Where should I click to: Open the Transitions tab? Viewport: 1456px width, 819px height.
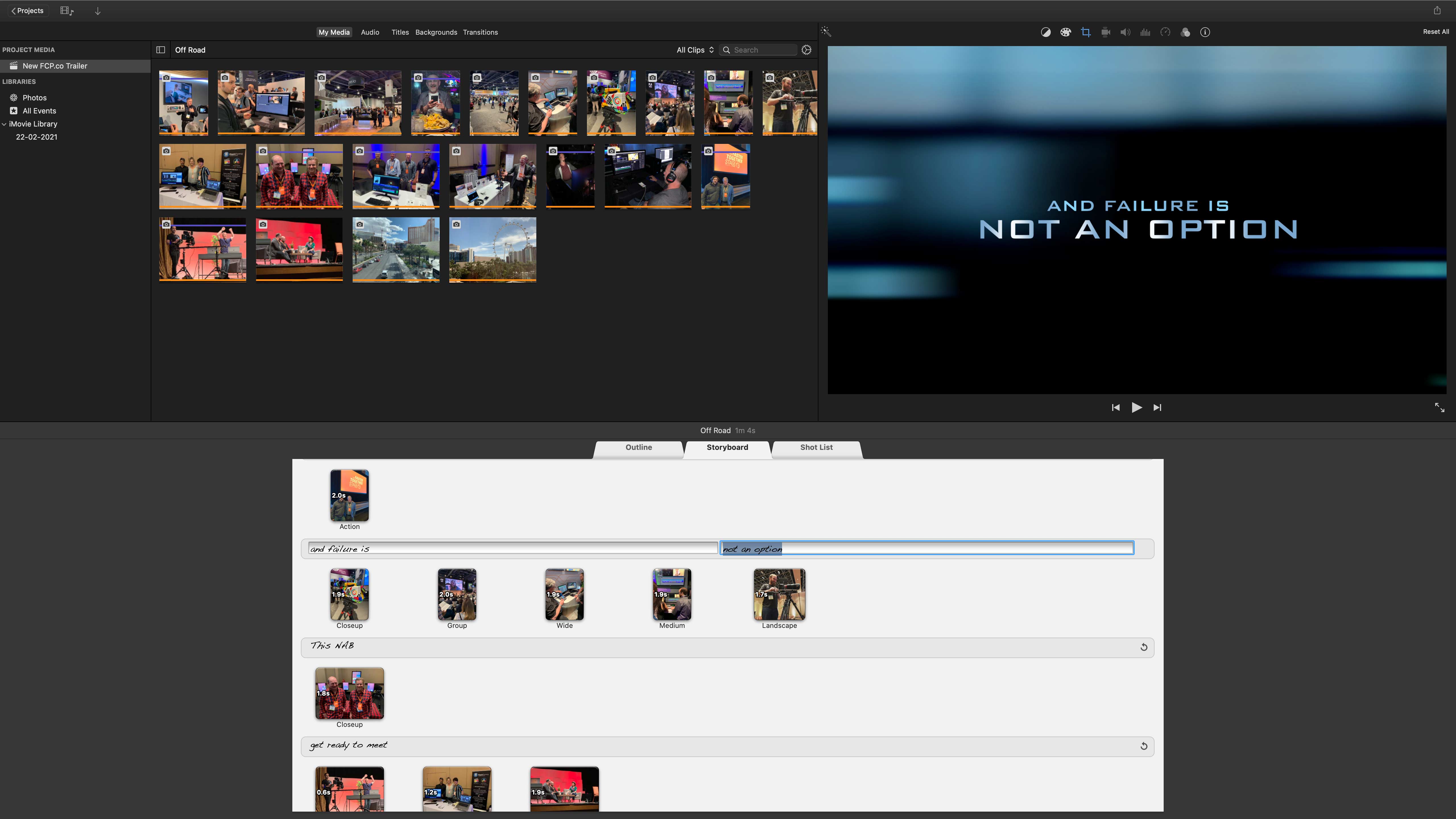click(480, 32)
